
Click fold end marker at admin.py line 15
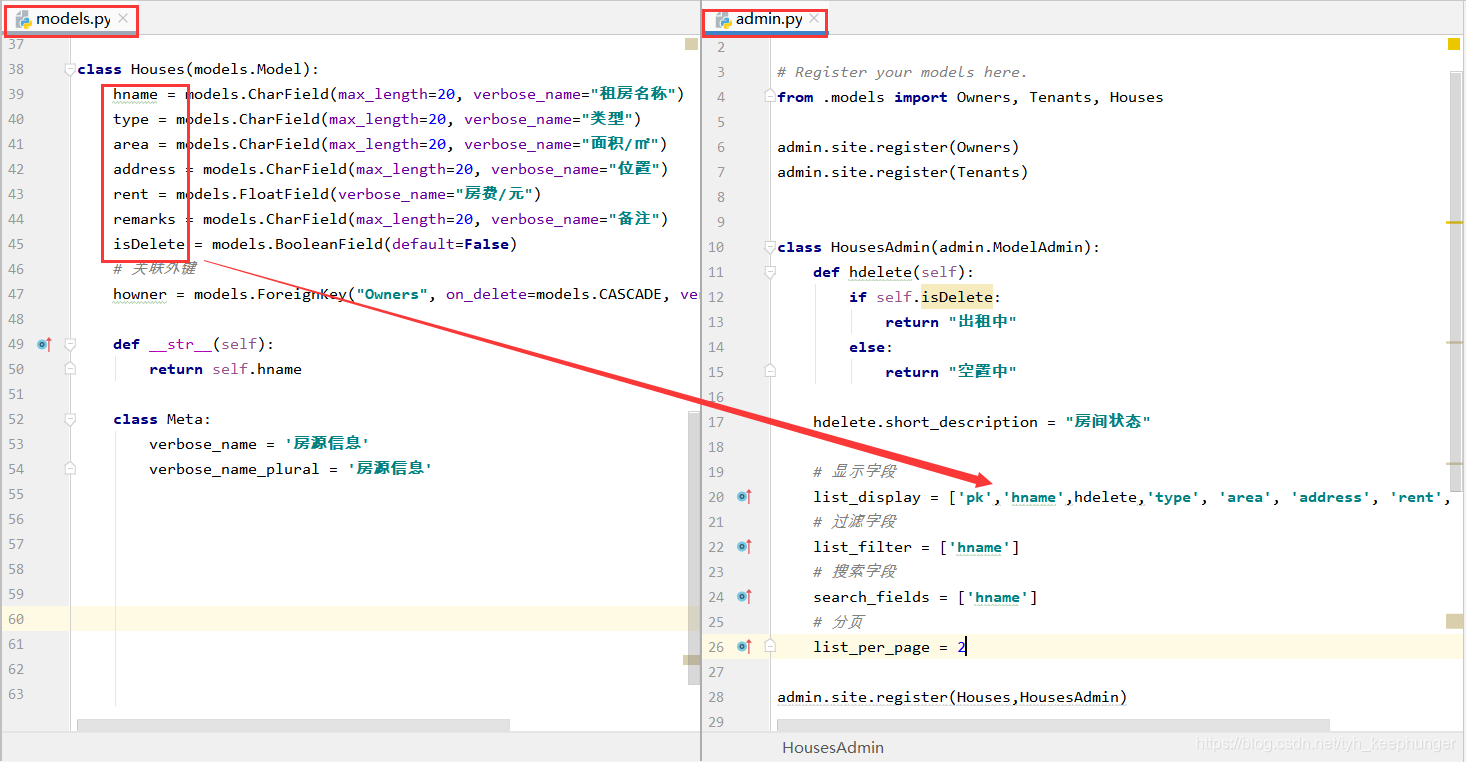pos(769,371)
